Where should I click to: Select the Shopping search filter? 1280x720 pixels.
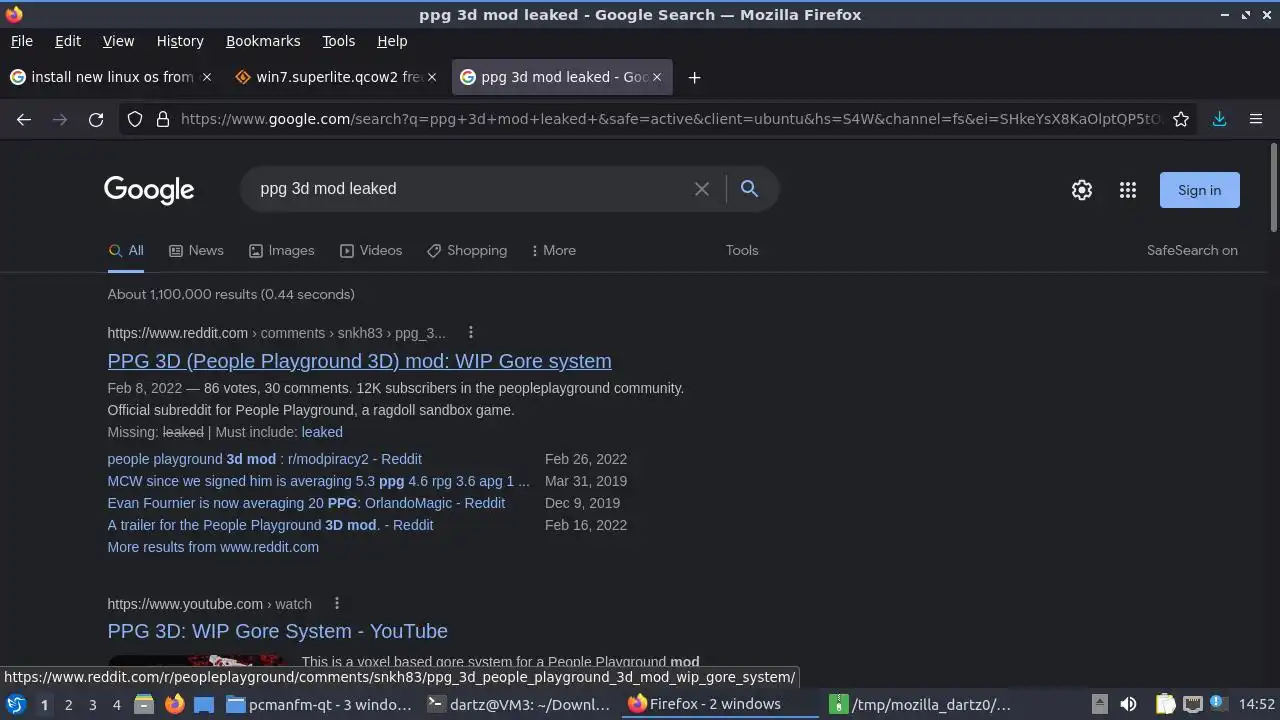(x=467, y=251)
